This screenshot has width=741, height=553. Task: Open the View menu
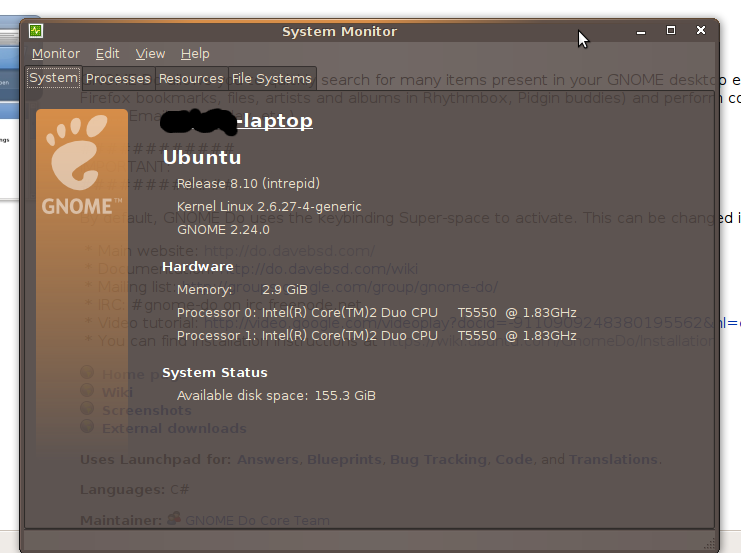click(x=150, y=54)
